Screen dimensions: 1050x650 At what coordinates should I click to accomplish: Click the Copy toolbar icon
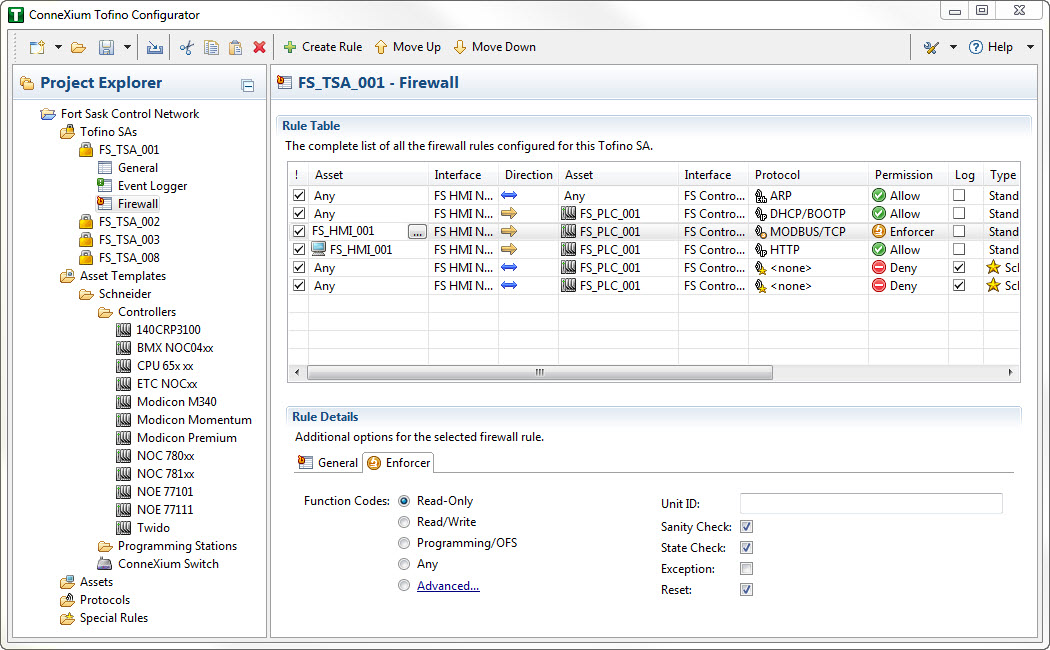coord(211,47)
